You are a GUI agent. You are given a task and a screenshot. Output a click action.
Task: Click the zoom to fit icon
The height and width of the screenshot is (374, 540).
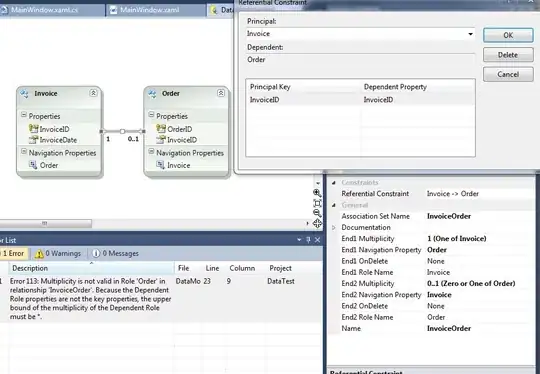tap(317, 203)
